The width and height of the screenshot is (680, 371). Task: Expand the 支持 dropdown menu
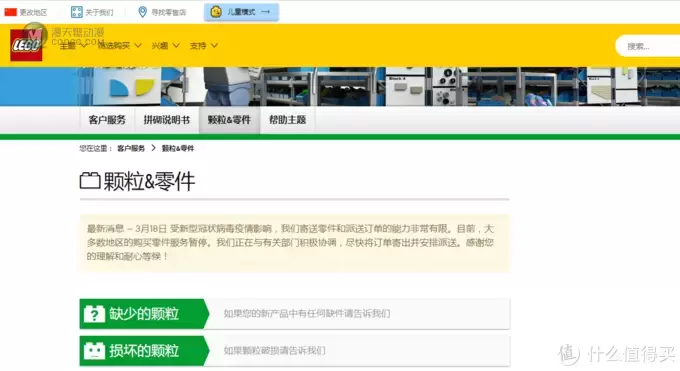pos(203,46)
